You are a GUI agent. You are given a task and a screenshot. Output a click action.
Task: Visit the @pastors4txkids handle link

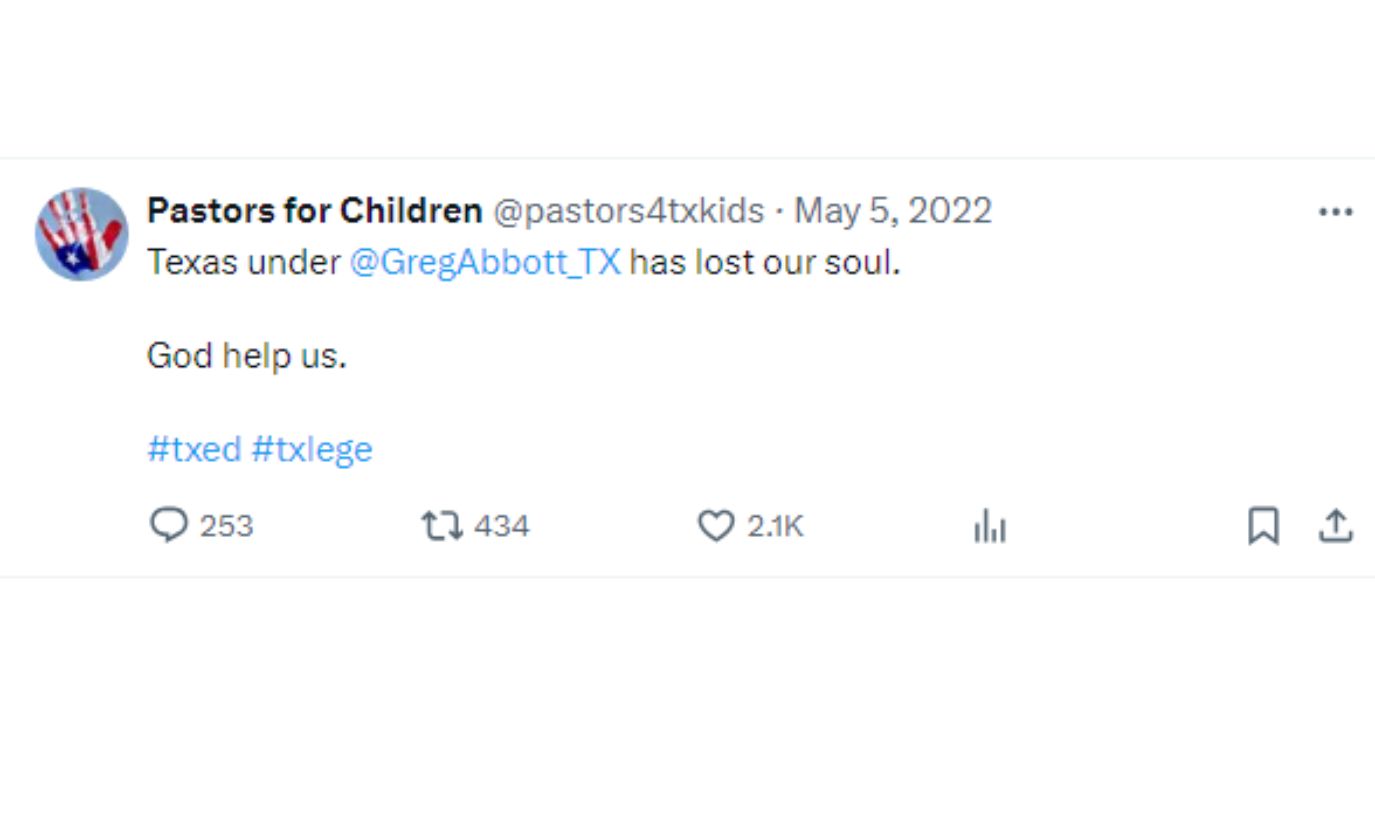pyautogui.click(x=628, y=211)
